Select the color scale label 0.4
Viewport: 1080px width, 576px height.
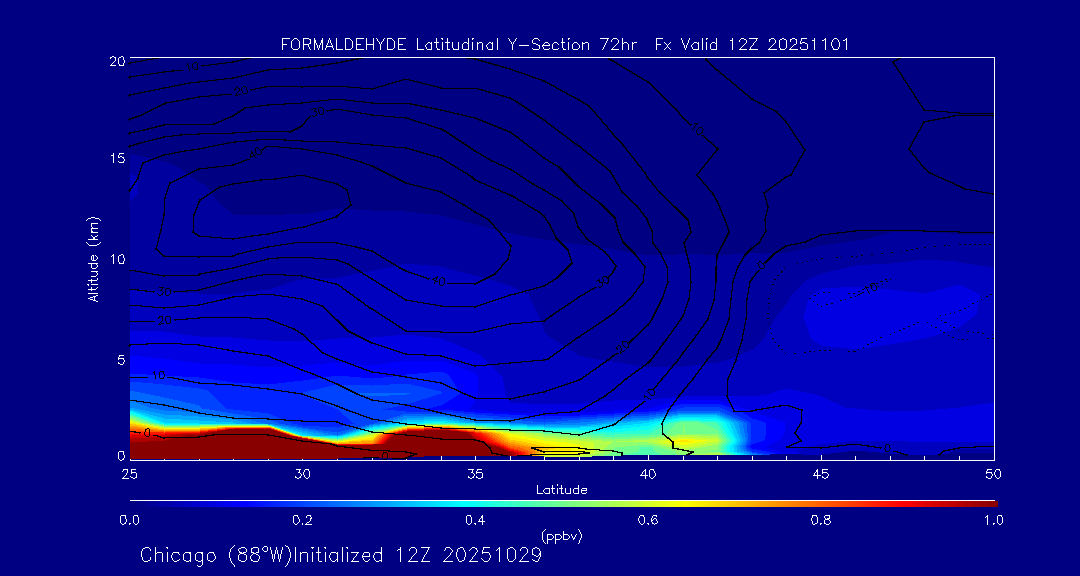pos(475,520)
